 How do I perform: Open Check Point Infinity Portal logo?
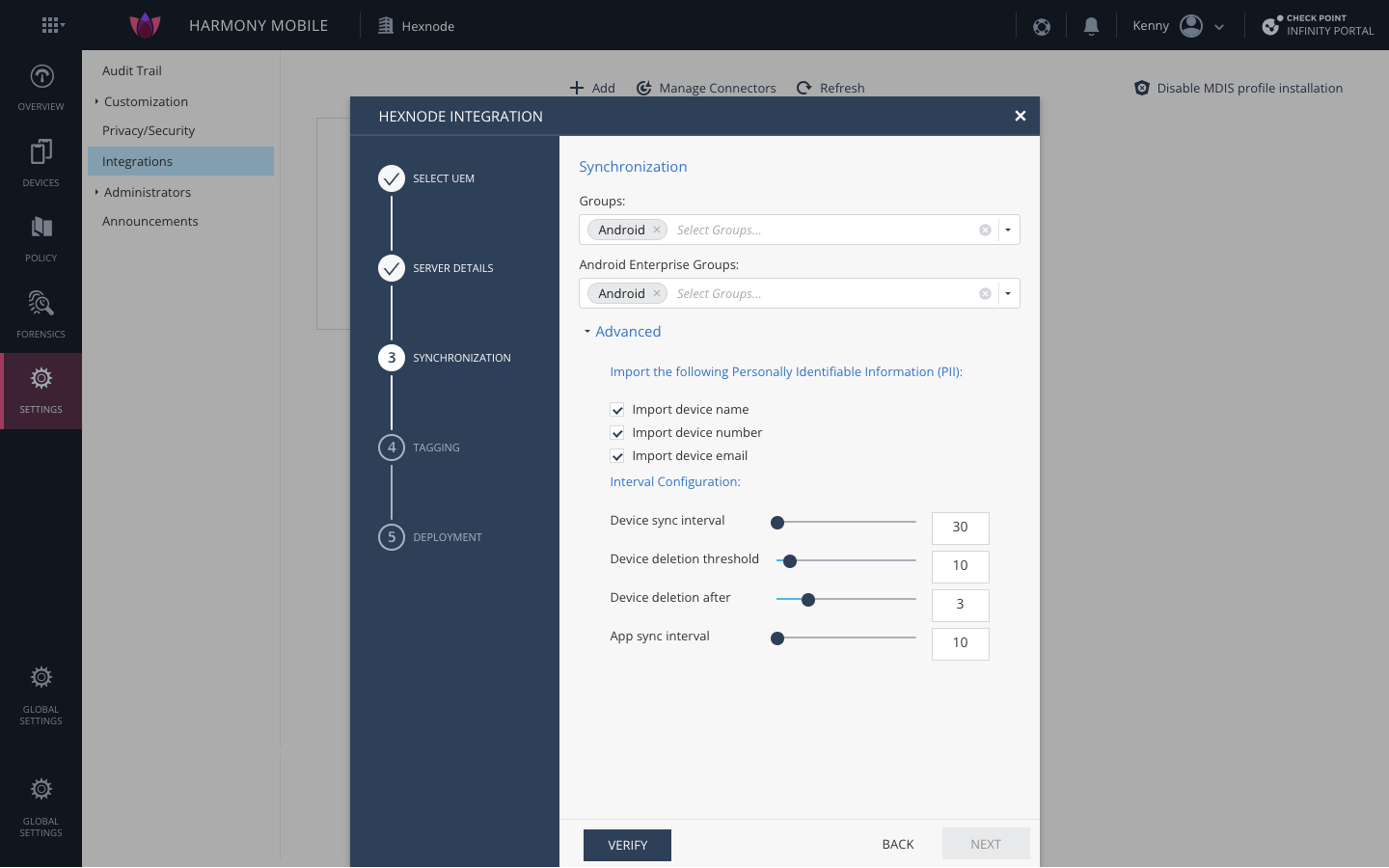pyautogui.click(x=1318, y=25)
